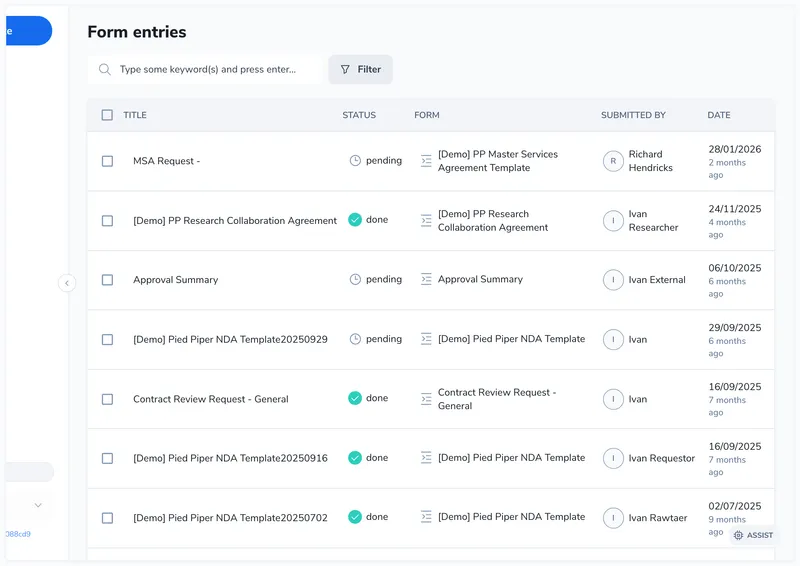
Task: Click the search magnifier icon
Action: point(105,69)
